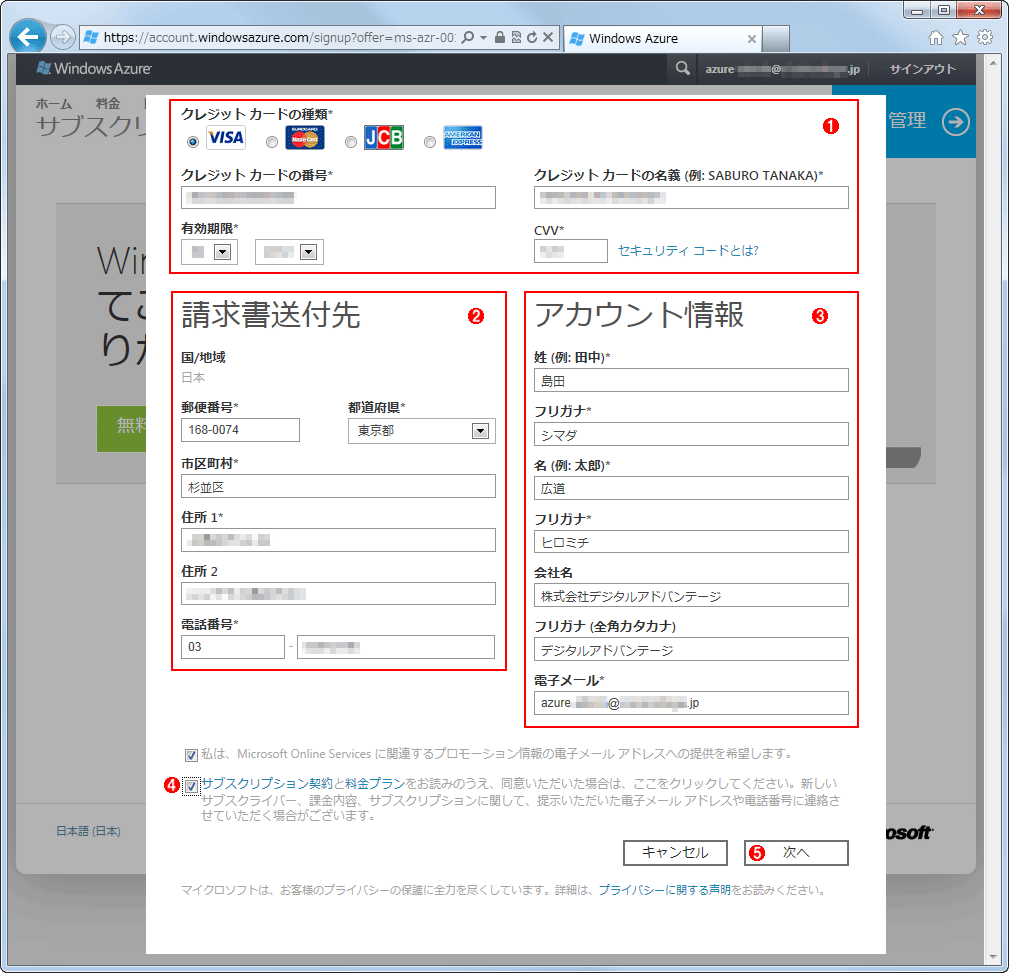Click the company フリガナ field デジタルアドバンテージ
The image size is (1009, 973).
691,649
